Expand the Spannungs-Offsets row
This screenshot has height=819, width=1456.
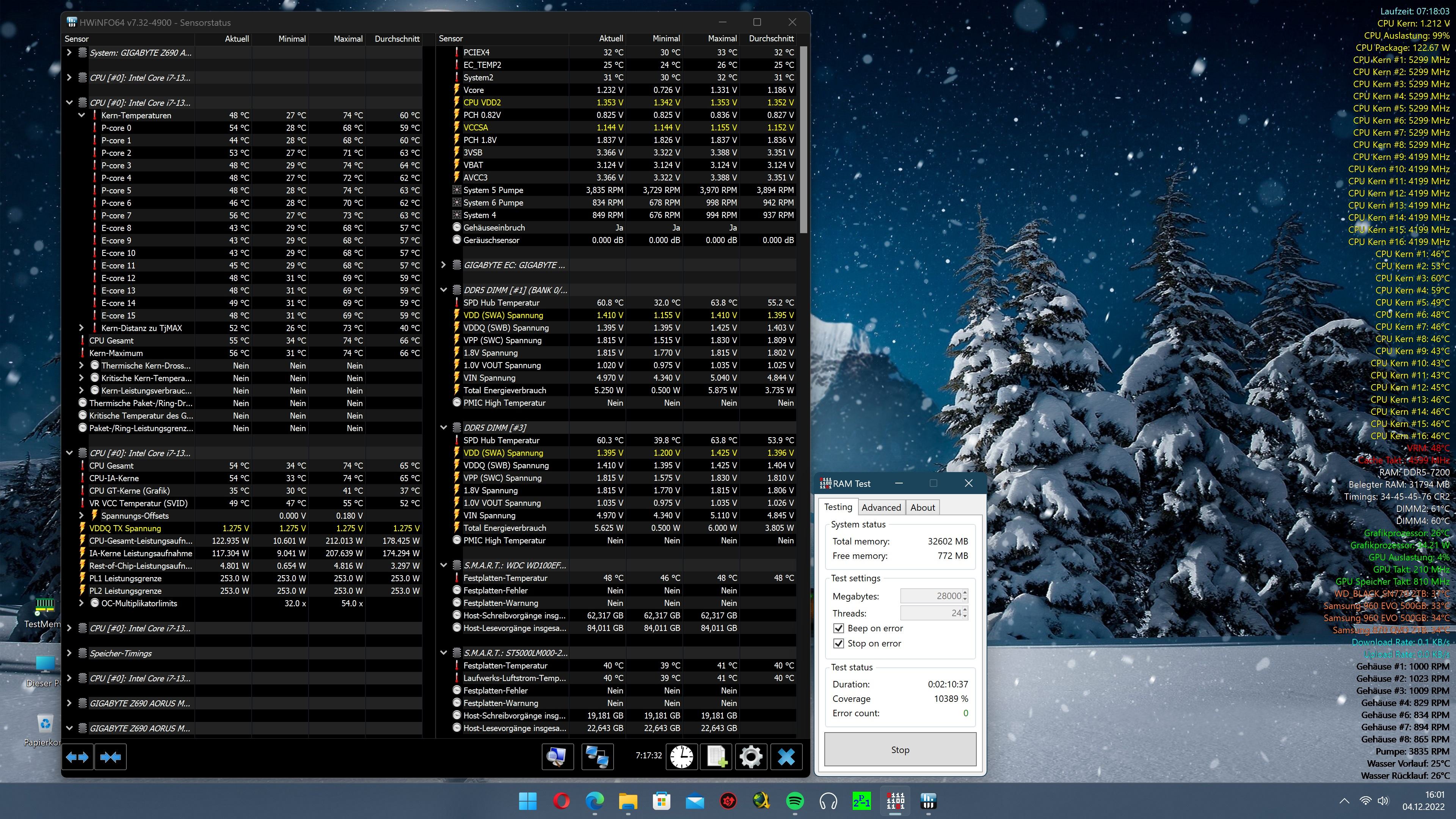pos(82,516)
